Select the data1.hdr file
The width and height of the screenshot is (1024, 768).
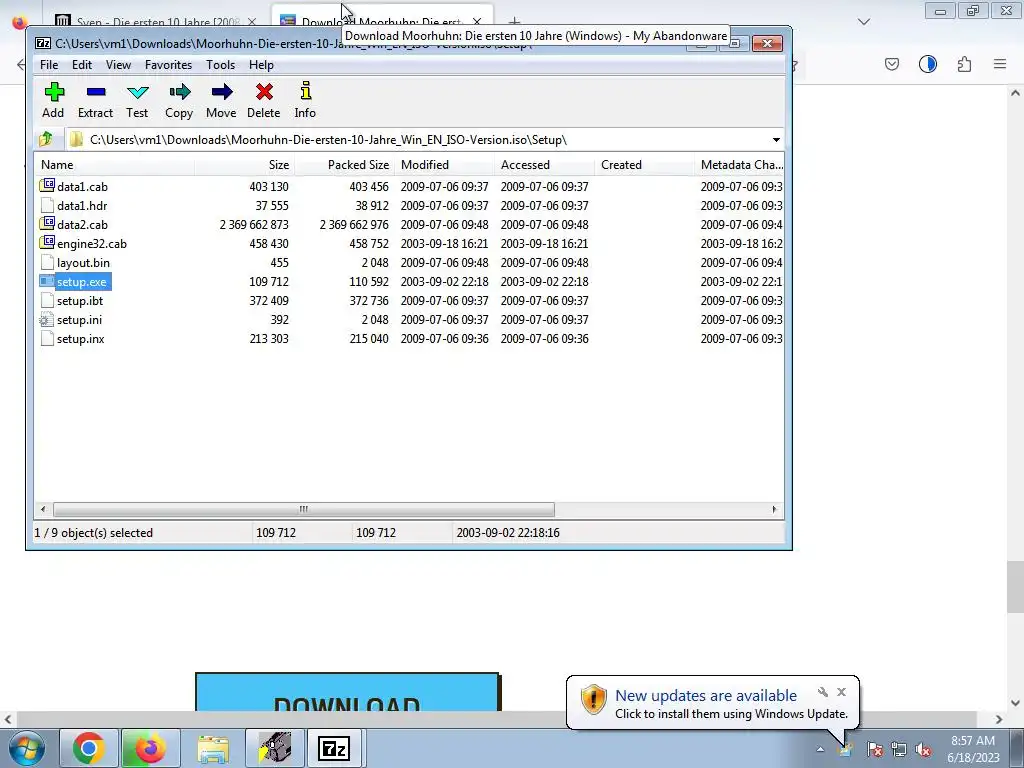pyautogui.click(x=82, y=205)
